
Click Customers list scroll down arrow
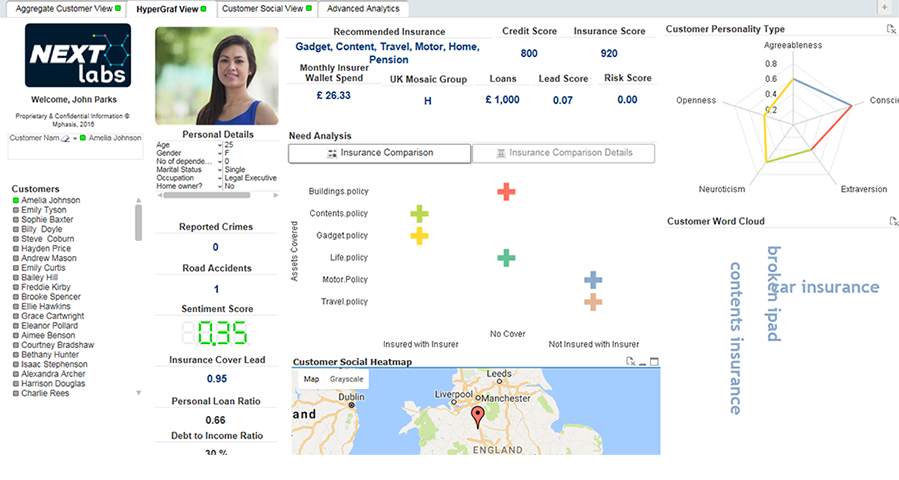pyautogui.click(x=138, y=393)
